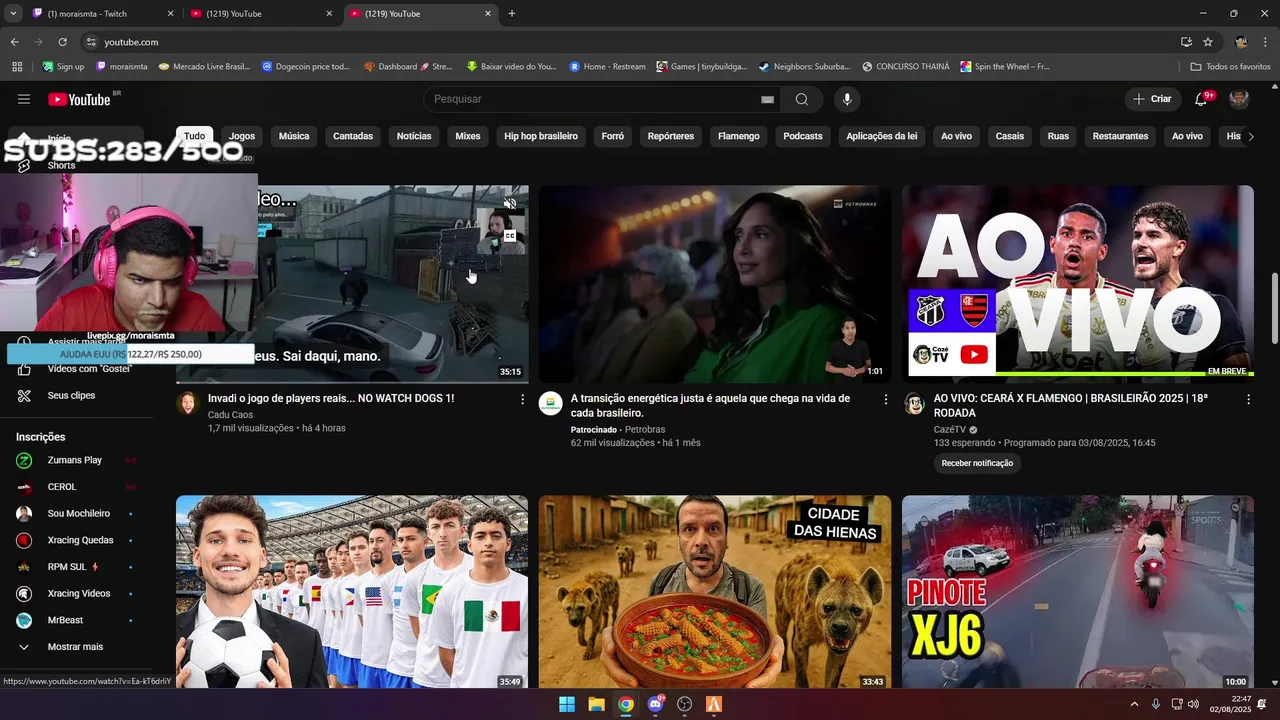Go back in browser history
1280x720 pixels.
14,42
